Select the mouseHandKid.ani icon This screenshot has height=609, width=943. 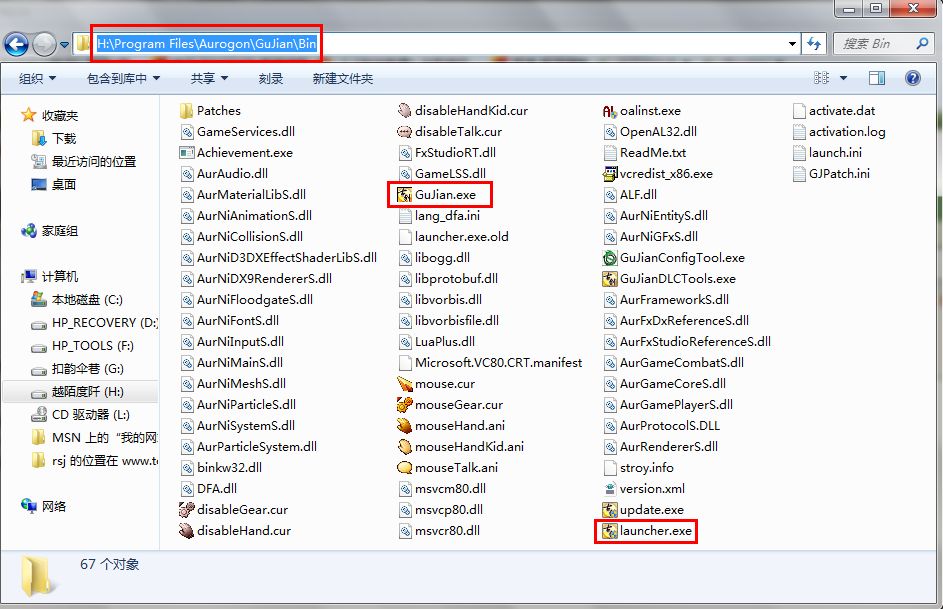[x=404, y=447]
